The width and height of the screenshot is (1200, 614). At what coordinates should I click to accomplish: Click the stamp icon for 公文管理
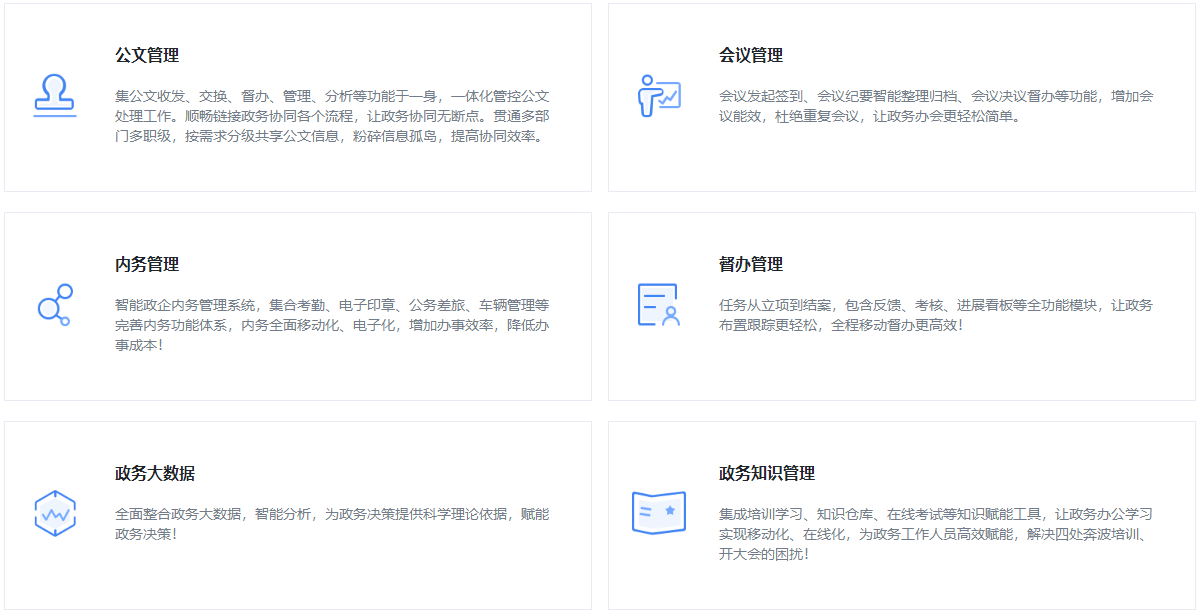click(x=55, y=96)
